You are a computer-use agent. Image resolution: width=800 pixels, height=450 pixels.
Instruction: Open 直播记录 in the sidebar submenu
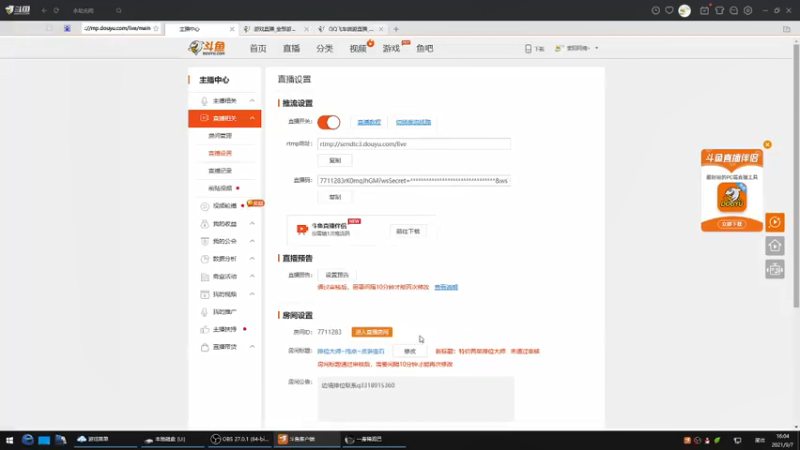220,171
